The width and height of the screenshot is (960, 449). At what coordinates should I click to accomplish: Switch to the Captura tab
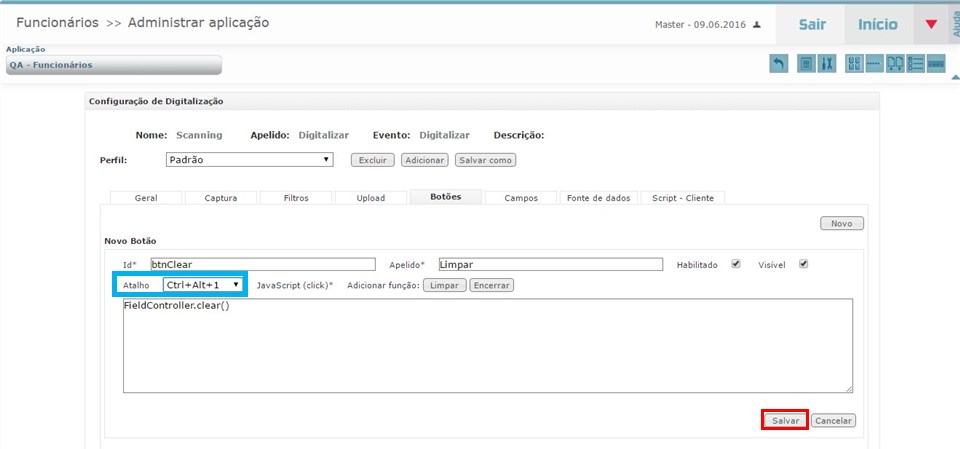(221, 198)
